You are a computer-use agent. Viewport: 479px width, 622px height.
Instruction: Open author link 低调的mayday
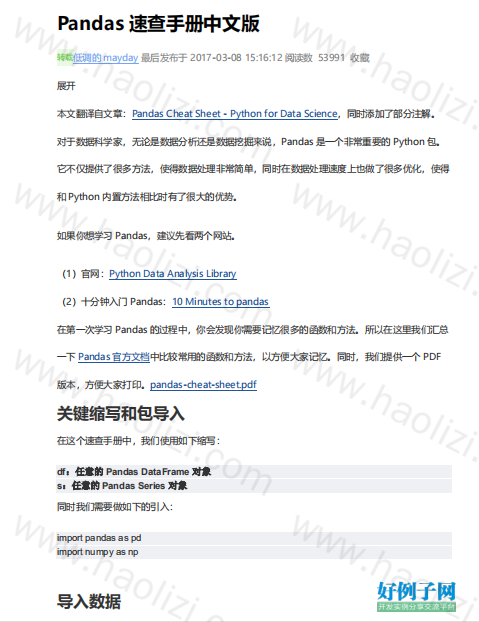105,58
